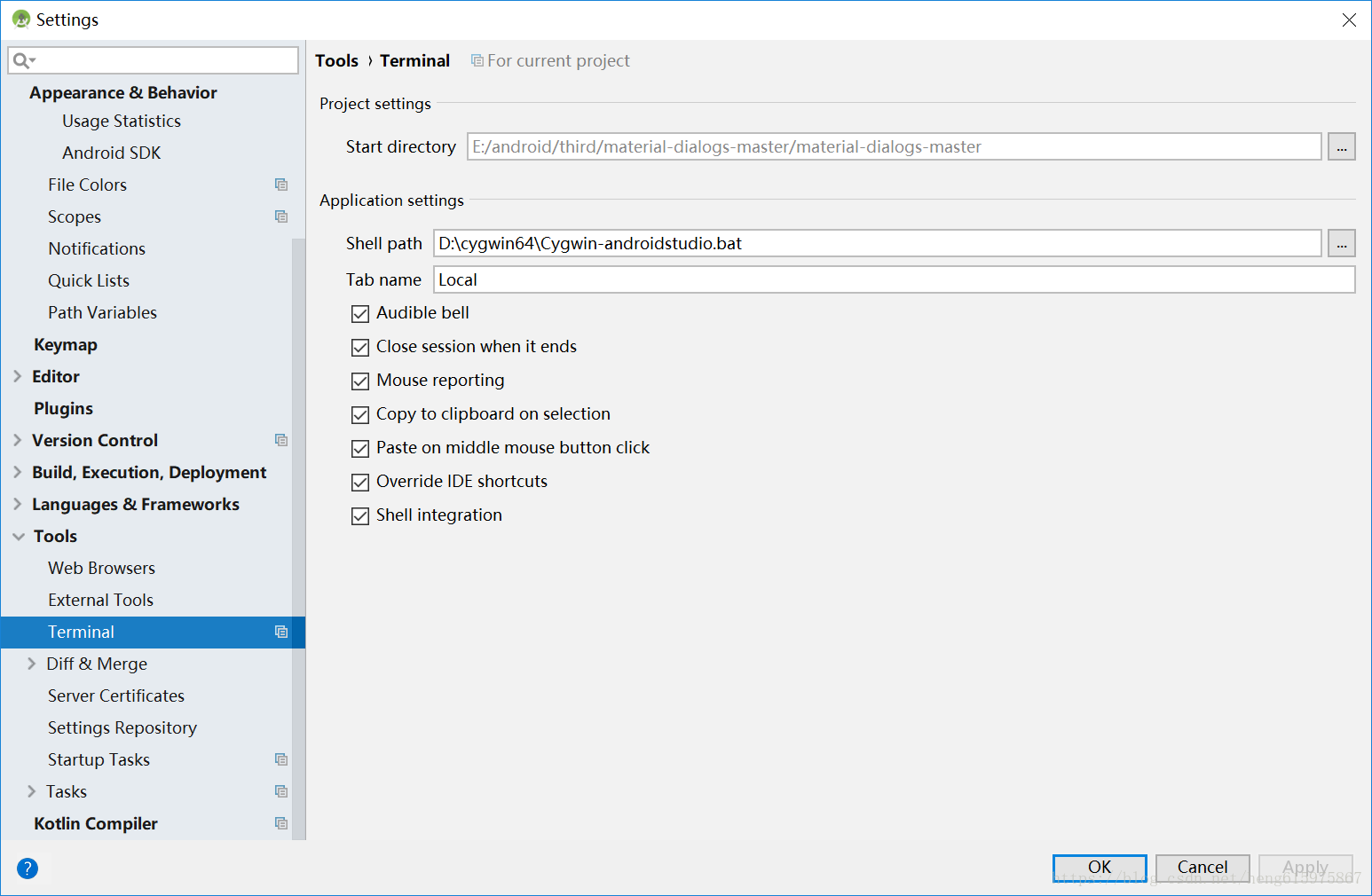Click the For current project icon

pyautogui.click(x=477, y=60)
